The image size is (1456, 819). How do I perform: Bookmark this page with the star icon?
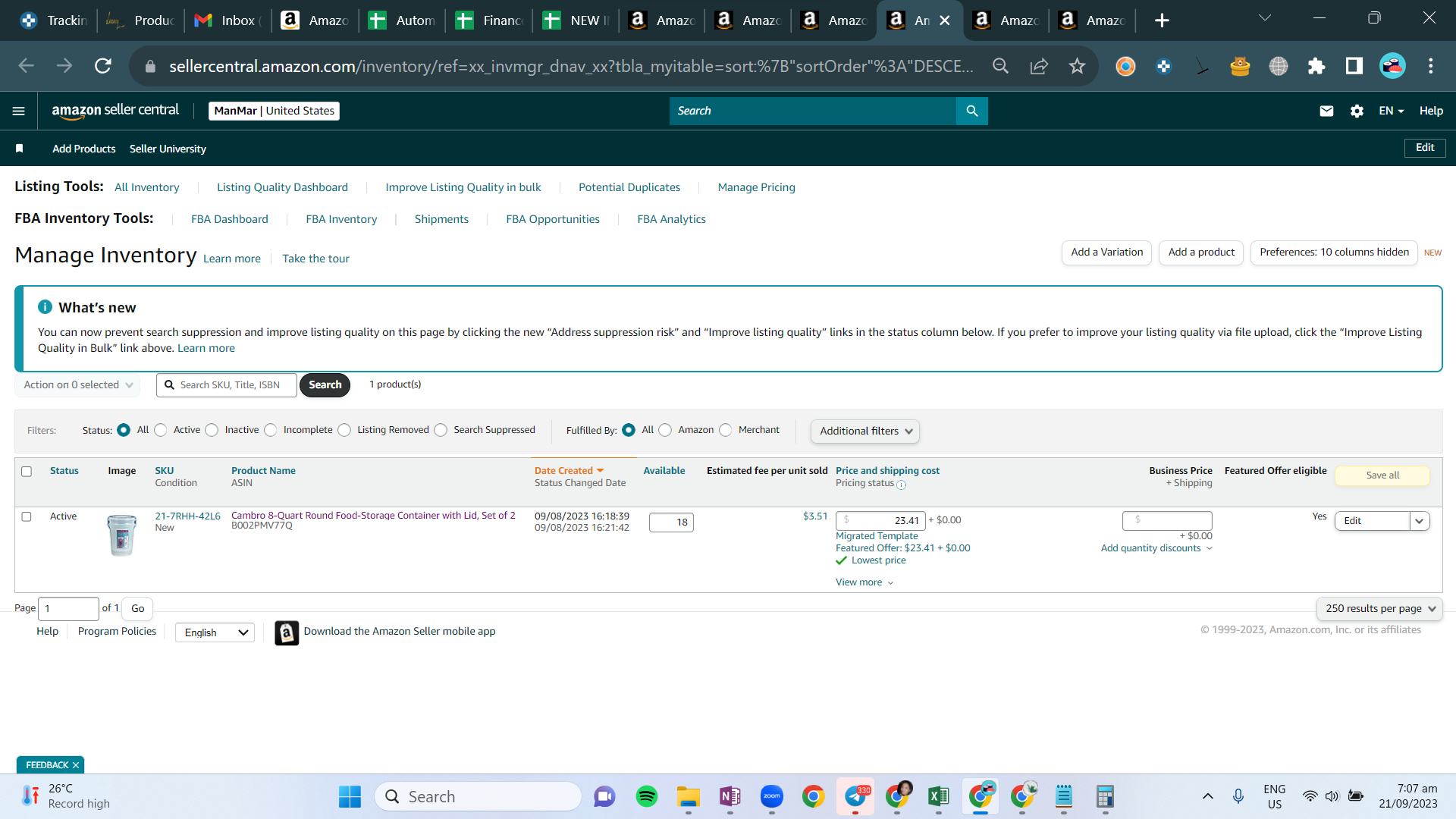pos(1077,66)
